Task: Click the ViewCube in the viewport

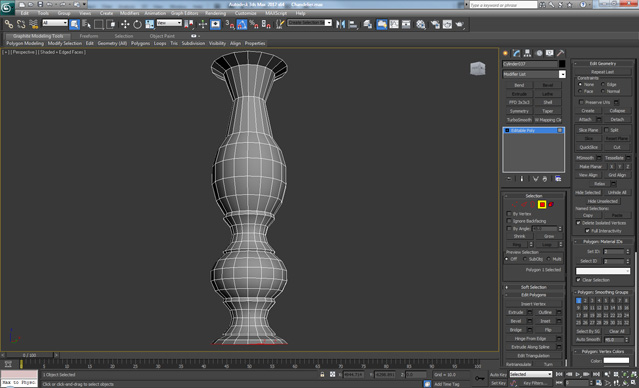Action: pos(478,68)
